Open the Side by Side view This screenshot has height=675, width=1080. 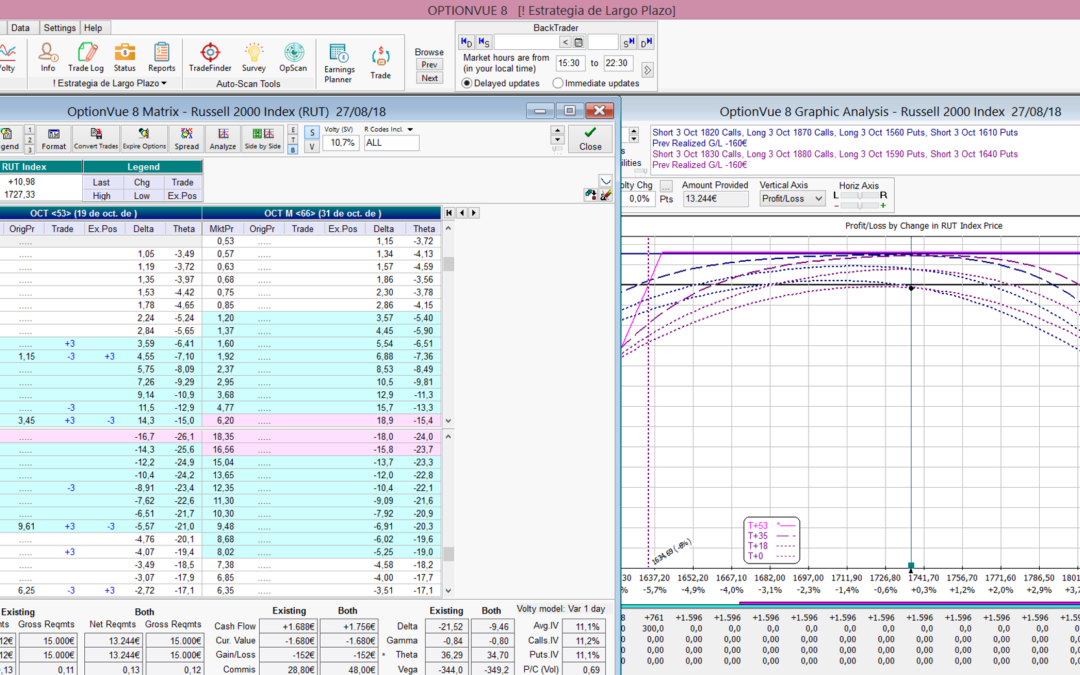(262, 138)
